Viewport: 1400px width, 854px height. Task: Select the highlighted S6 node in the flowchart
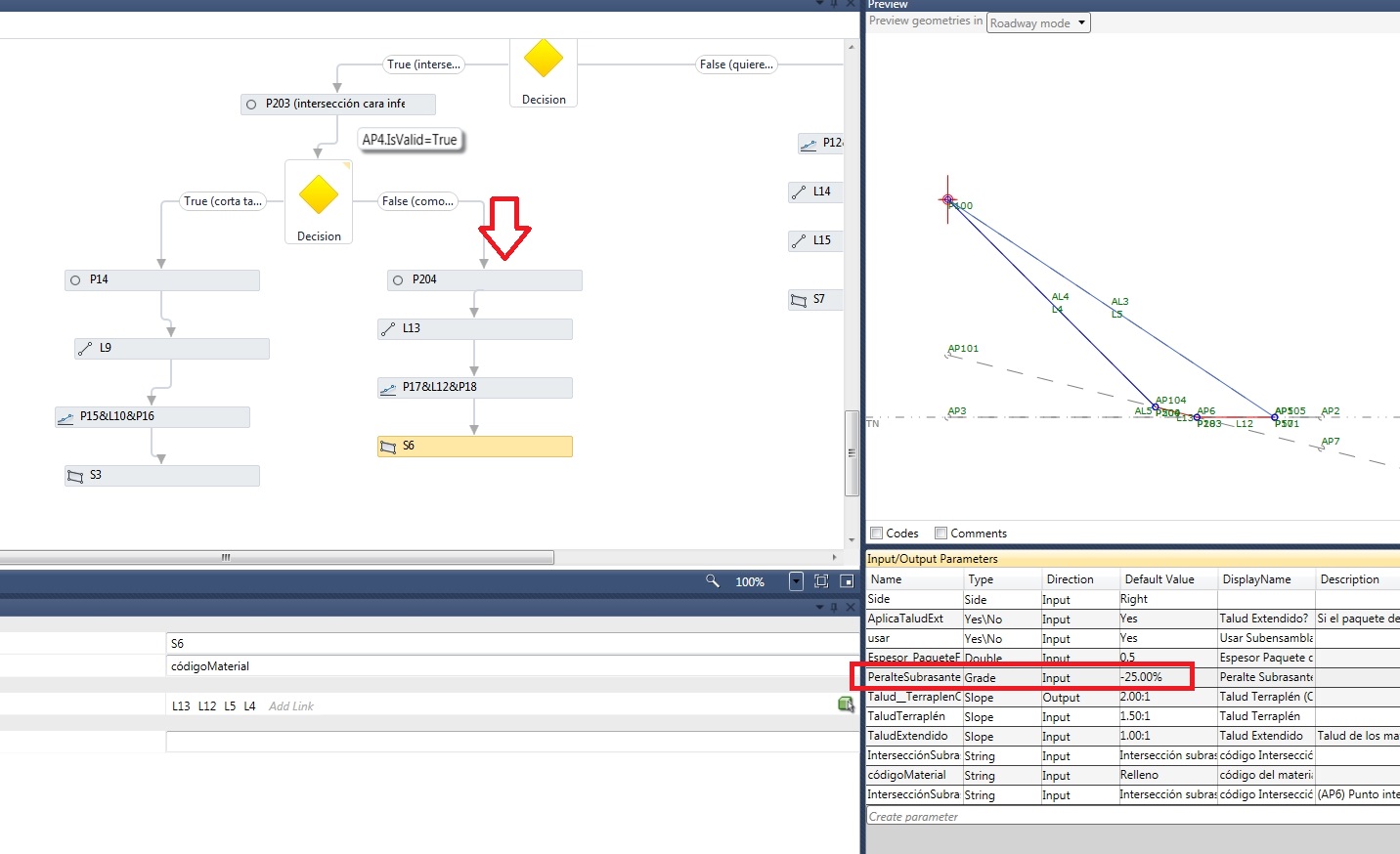click(x=474, y=446)
